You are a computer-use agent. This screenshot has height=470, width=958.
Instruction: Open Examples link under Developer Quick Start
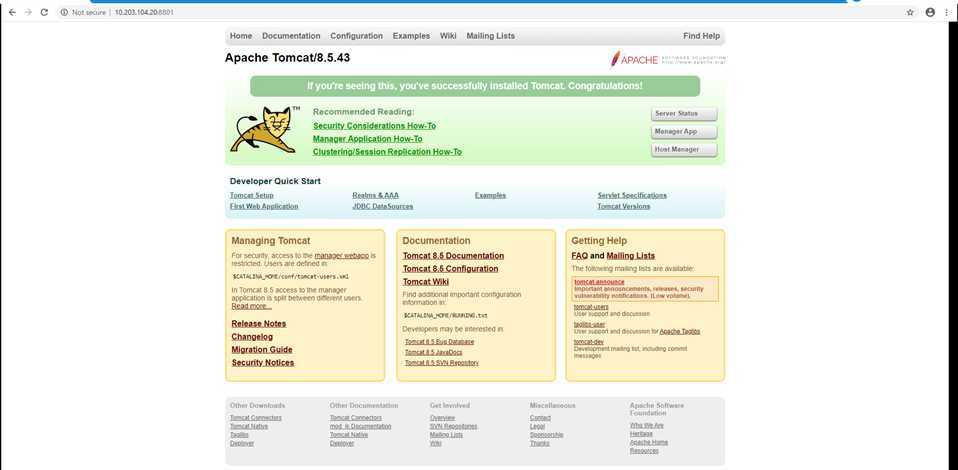click(x=490, y=196)
